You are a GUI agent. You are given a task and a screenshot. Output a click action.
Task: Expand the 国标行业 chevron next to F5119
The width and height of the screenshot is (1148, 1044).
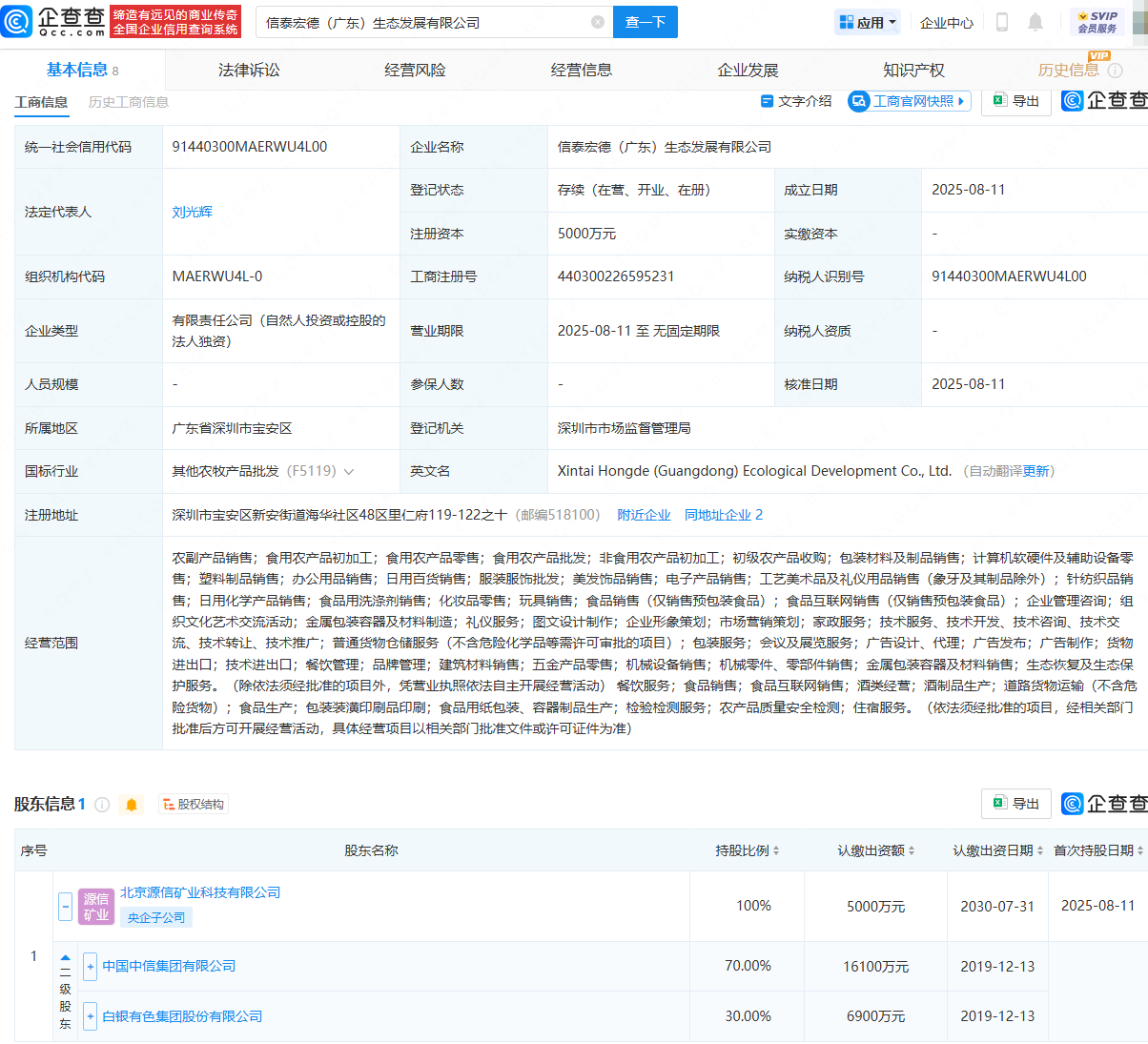[x=349, y=472]
